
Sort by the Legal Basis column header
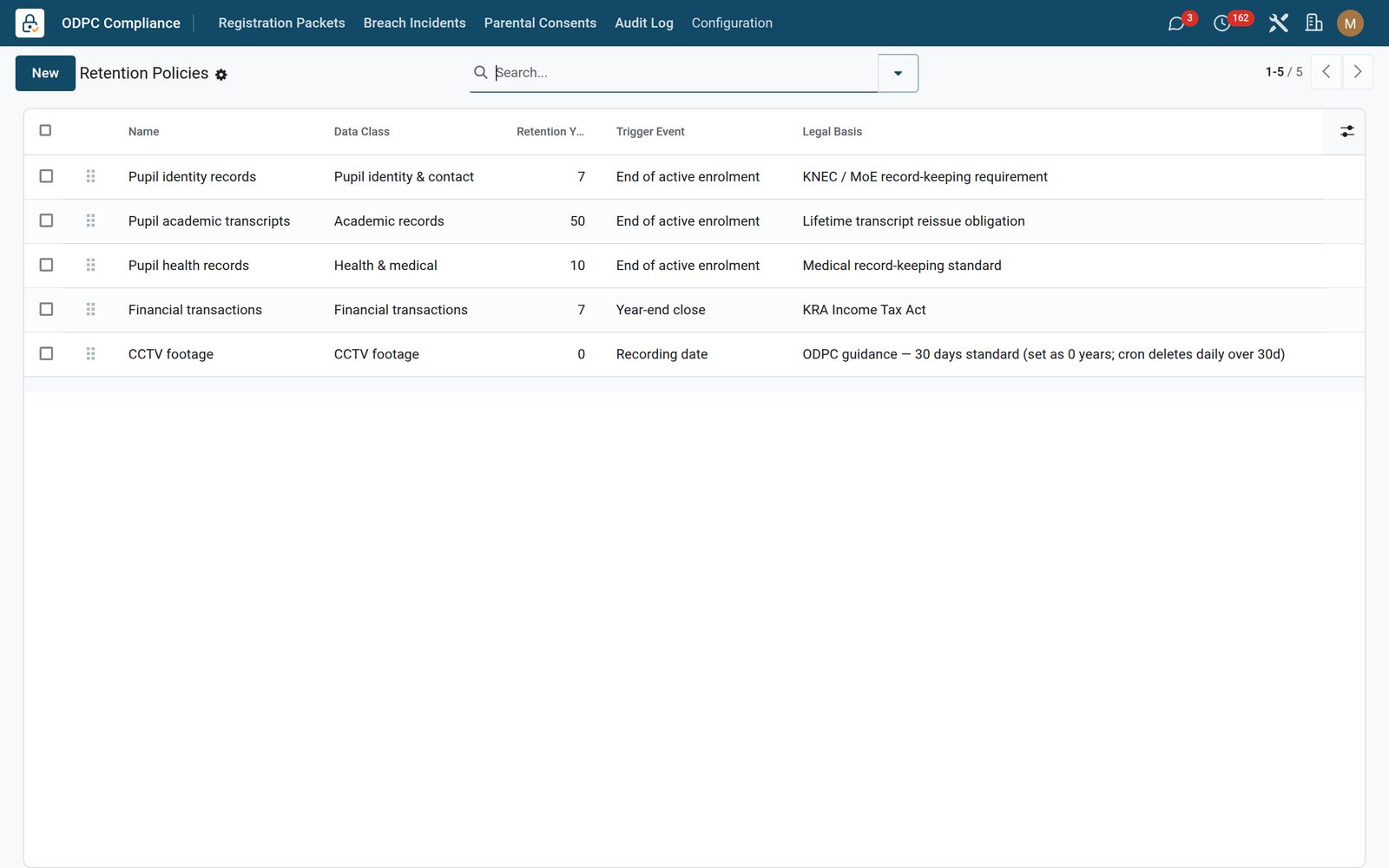pos(832,132)
